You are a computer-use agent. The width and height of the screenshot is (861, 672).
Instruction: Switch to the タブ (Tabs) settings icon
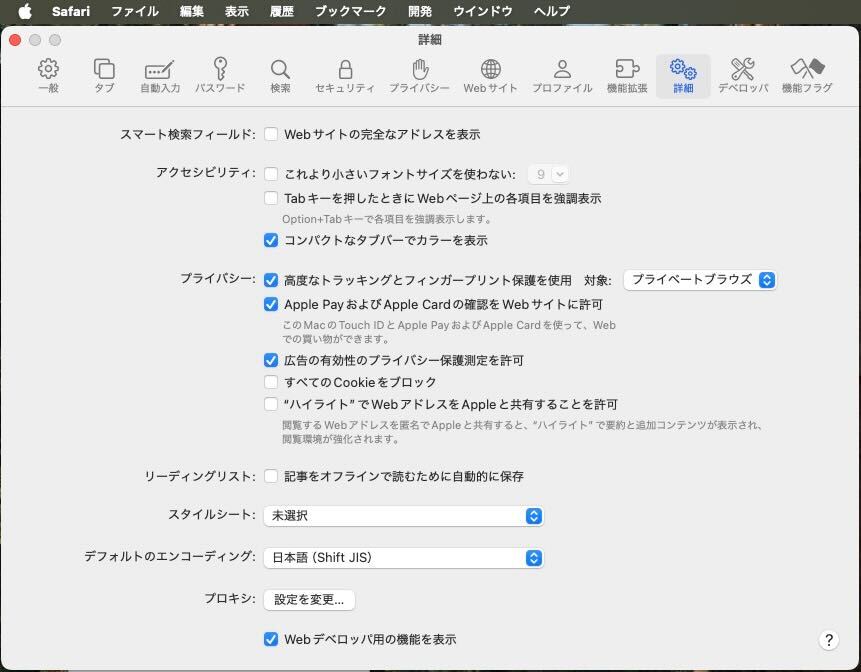coord(104,75)
